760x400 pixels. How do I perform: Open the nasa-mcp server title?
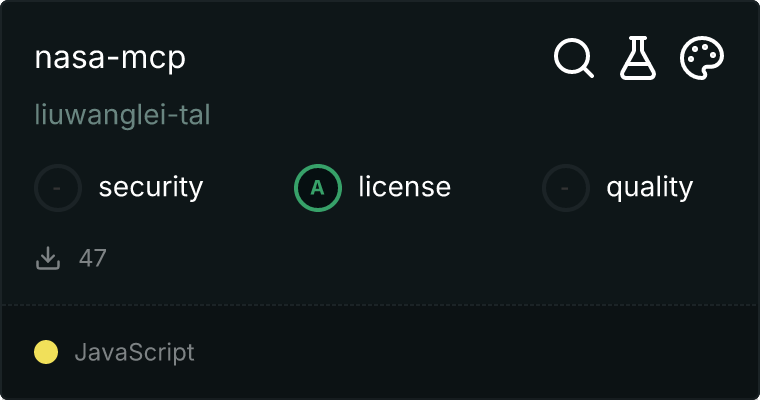[110, 58]
